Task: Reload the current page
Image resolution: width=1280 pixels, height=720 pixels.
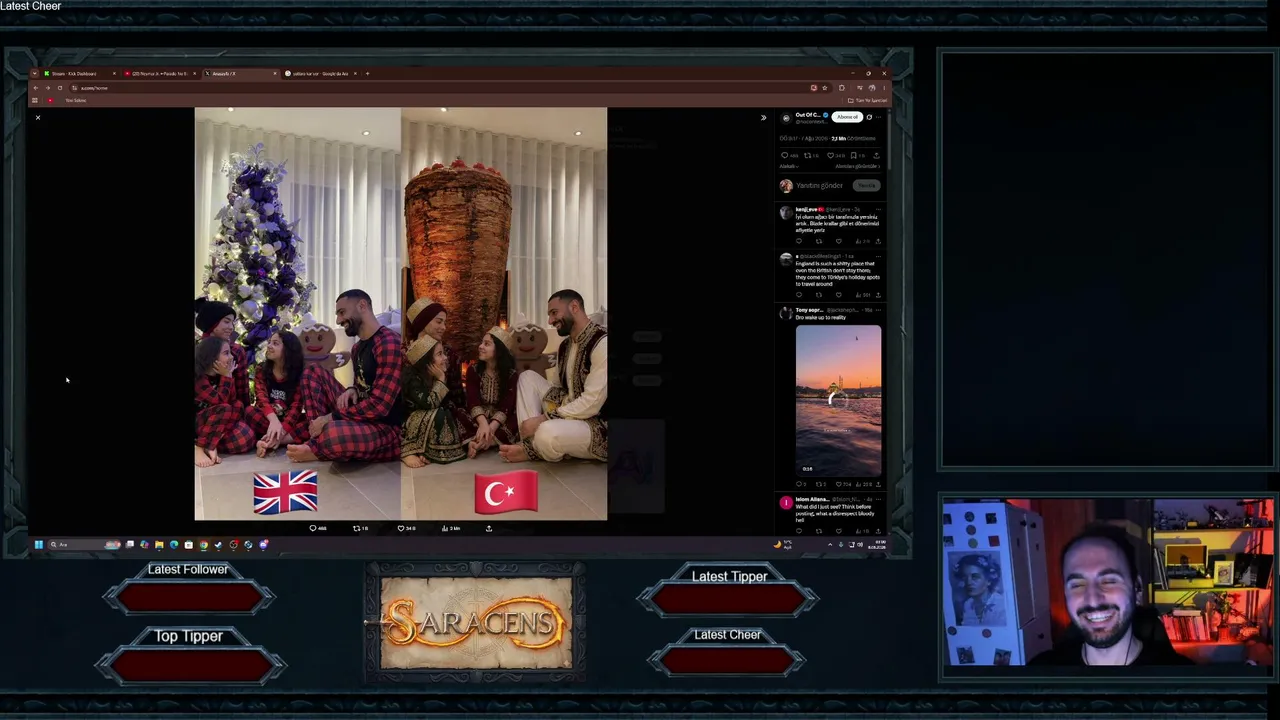Action: [x=59, y=88]
